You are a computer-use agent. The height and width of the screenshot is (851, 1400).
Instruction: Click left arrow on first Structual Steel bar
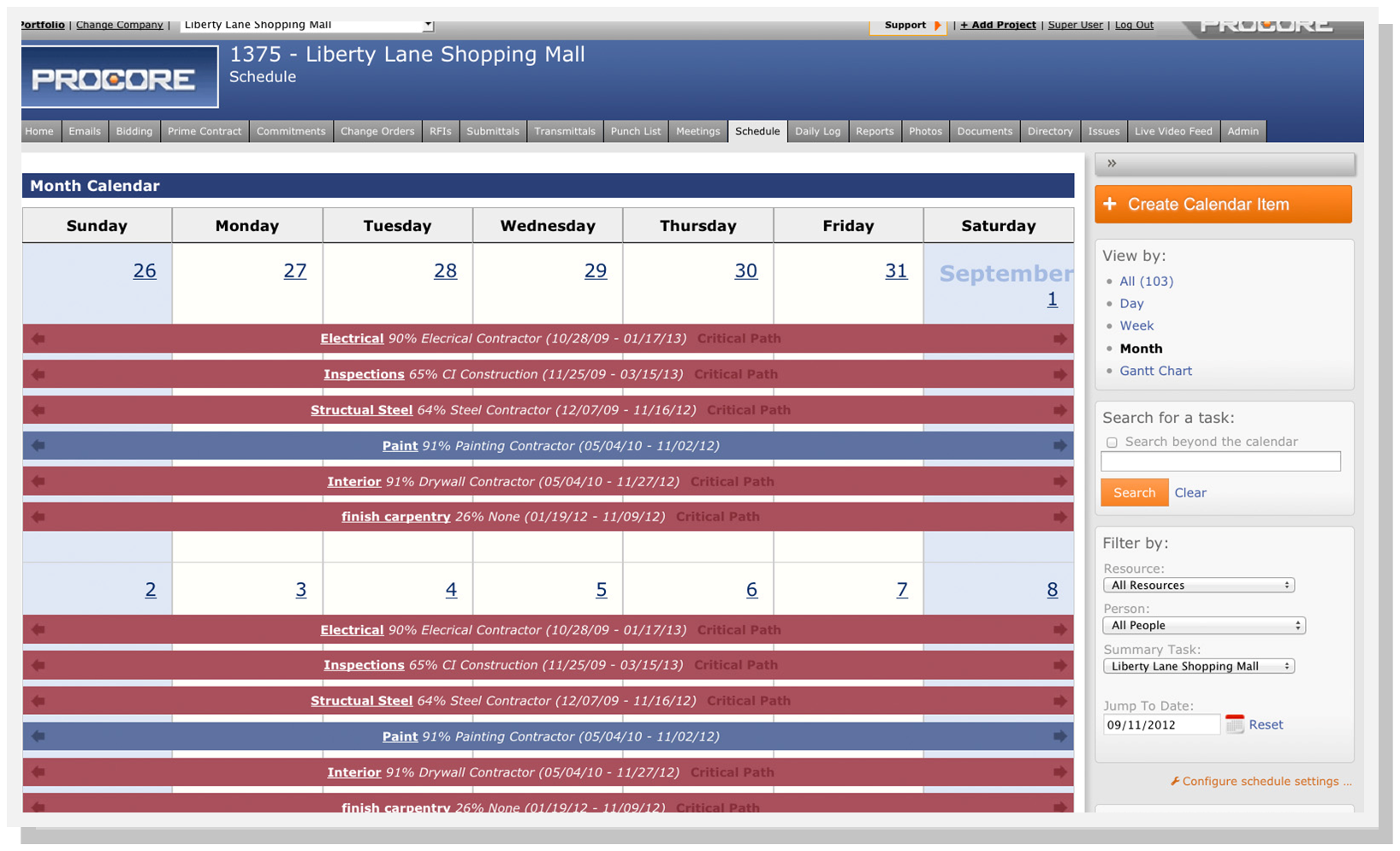pos(39,410)
